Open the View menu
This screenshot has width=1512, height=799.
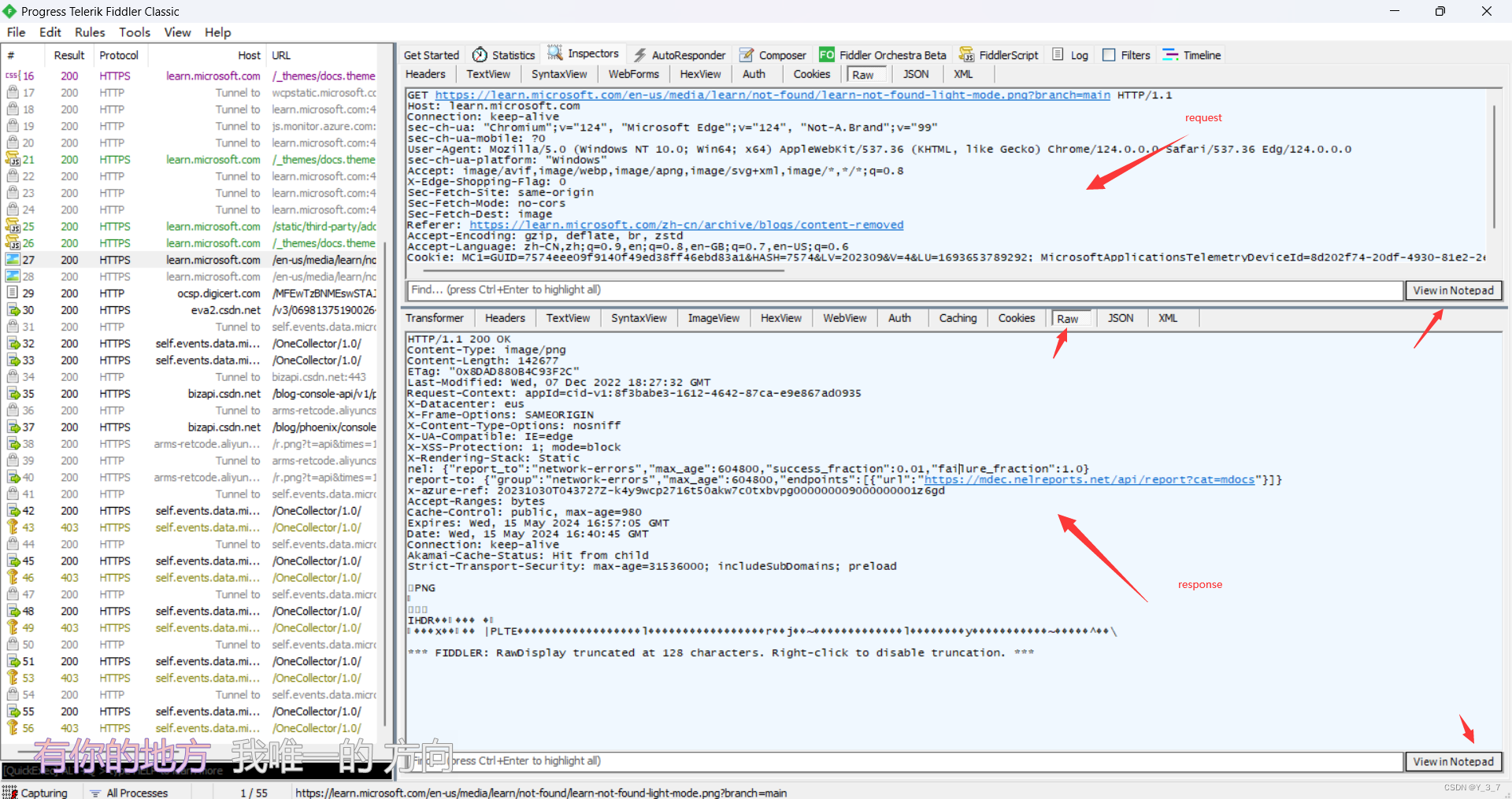[x=177, y=32]
